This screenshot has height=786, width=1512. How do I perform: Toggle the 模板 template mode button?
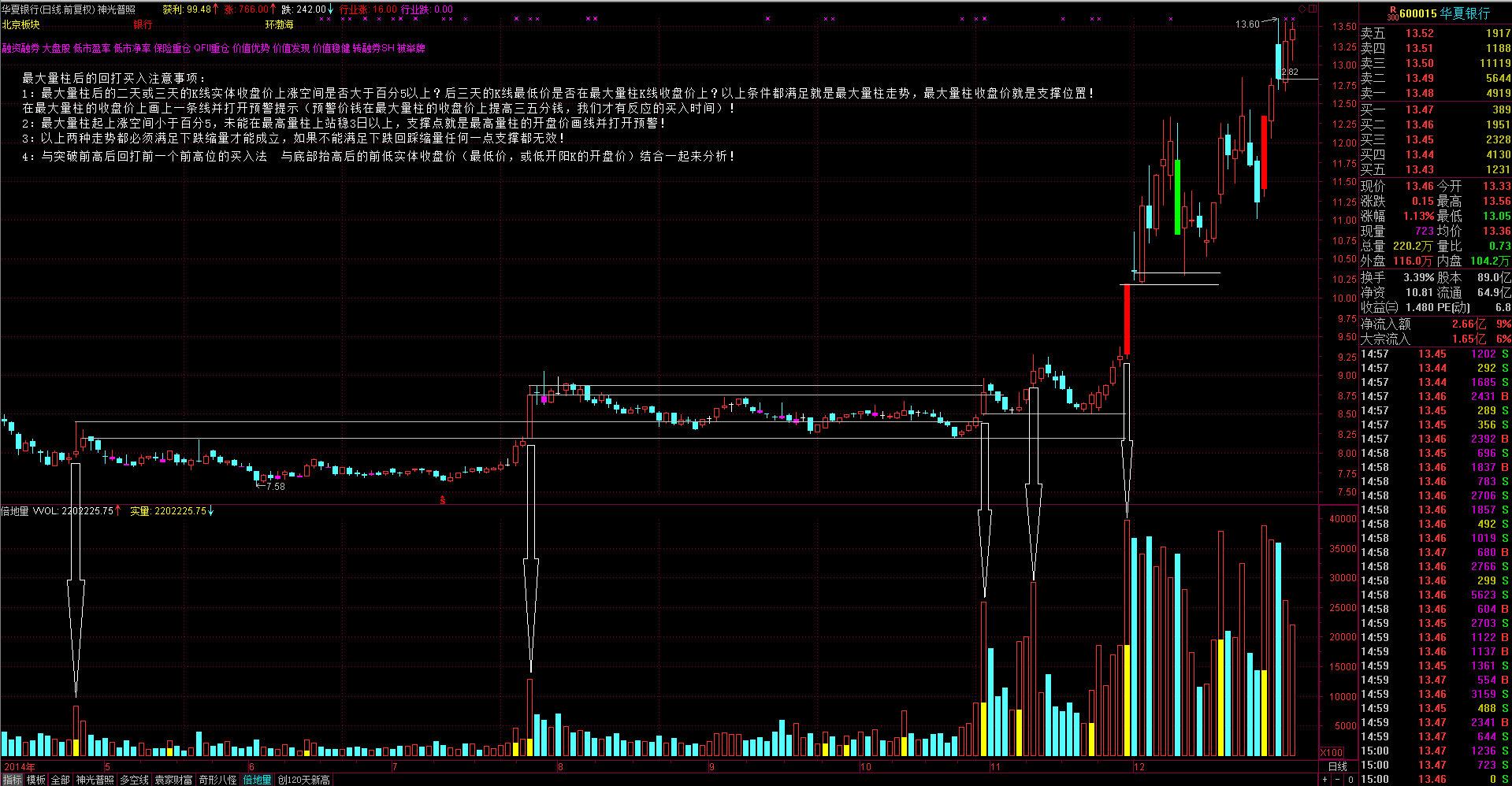click(36, 780)
